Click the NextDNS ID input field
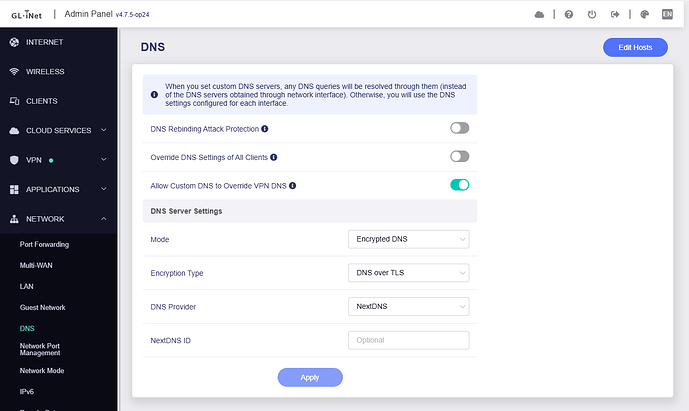Screen dimensions: 689x411 pos(409,340)
